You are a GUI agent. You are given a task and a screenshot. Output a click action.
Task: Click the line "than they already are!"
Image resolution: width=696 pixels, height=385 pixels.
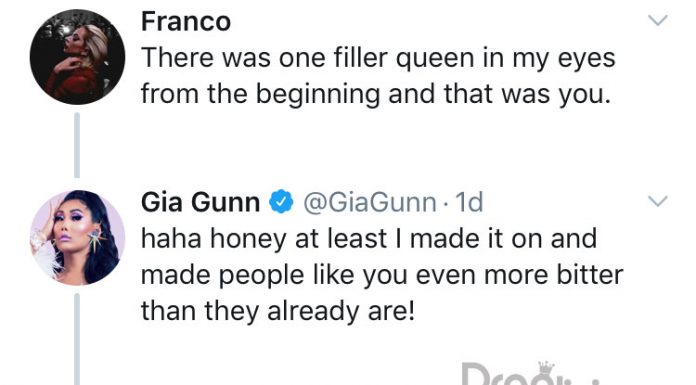(278, 311)
